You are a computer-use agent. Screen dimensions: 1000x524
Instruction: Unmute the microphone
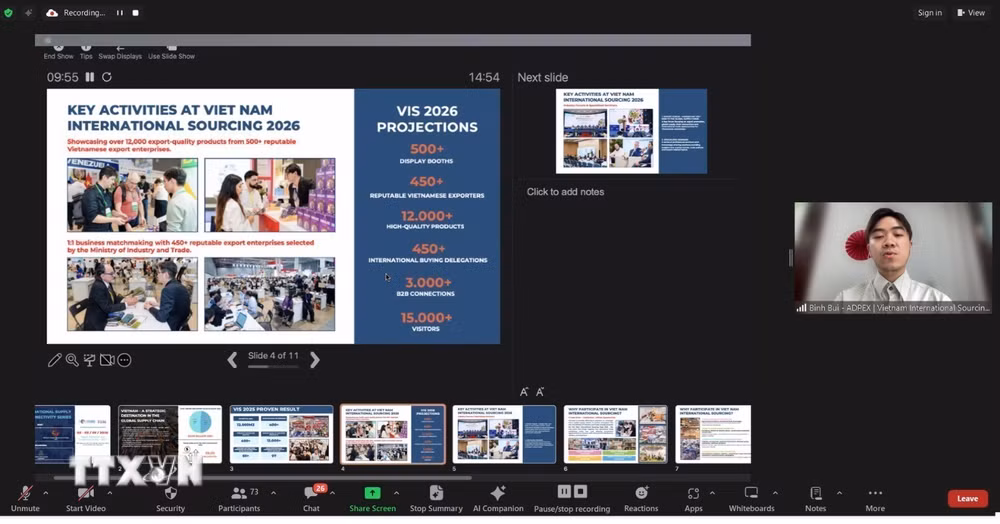[25, 499]
